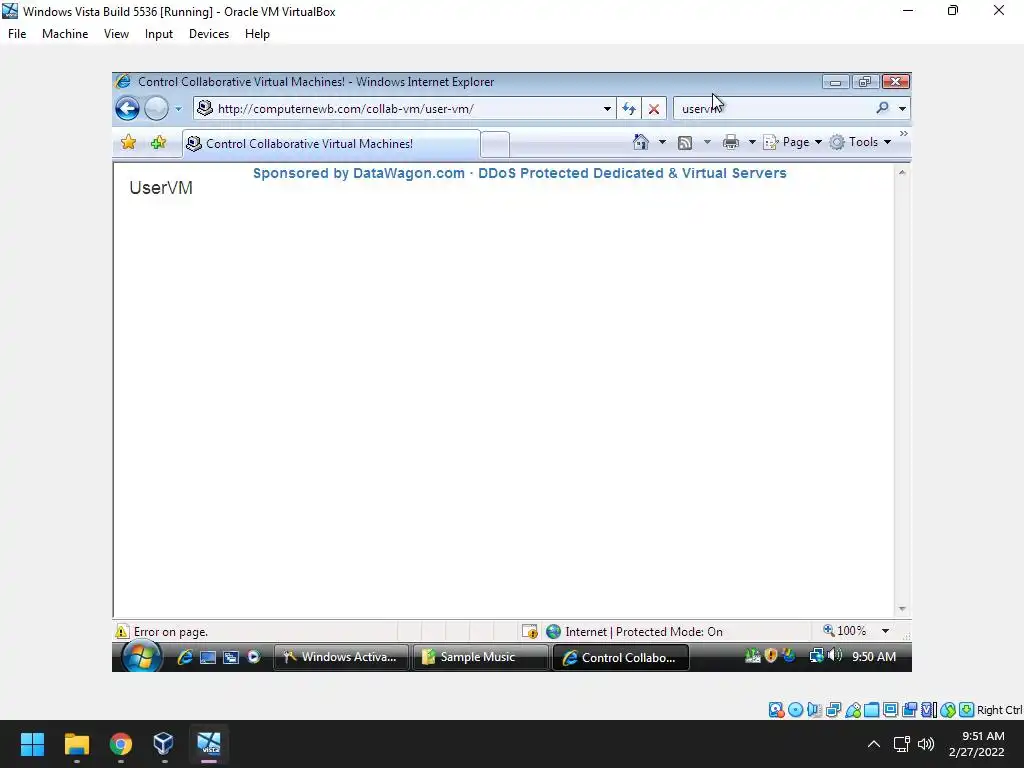This screenshot has width=1024, height=768.
Task: Switch to Windows Activation taskbar button
Action: 341,657
